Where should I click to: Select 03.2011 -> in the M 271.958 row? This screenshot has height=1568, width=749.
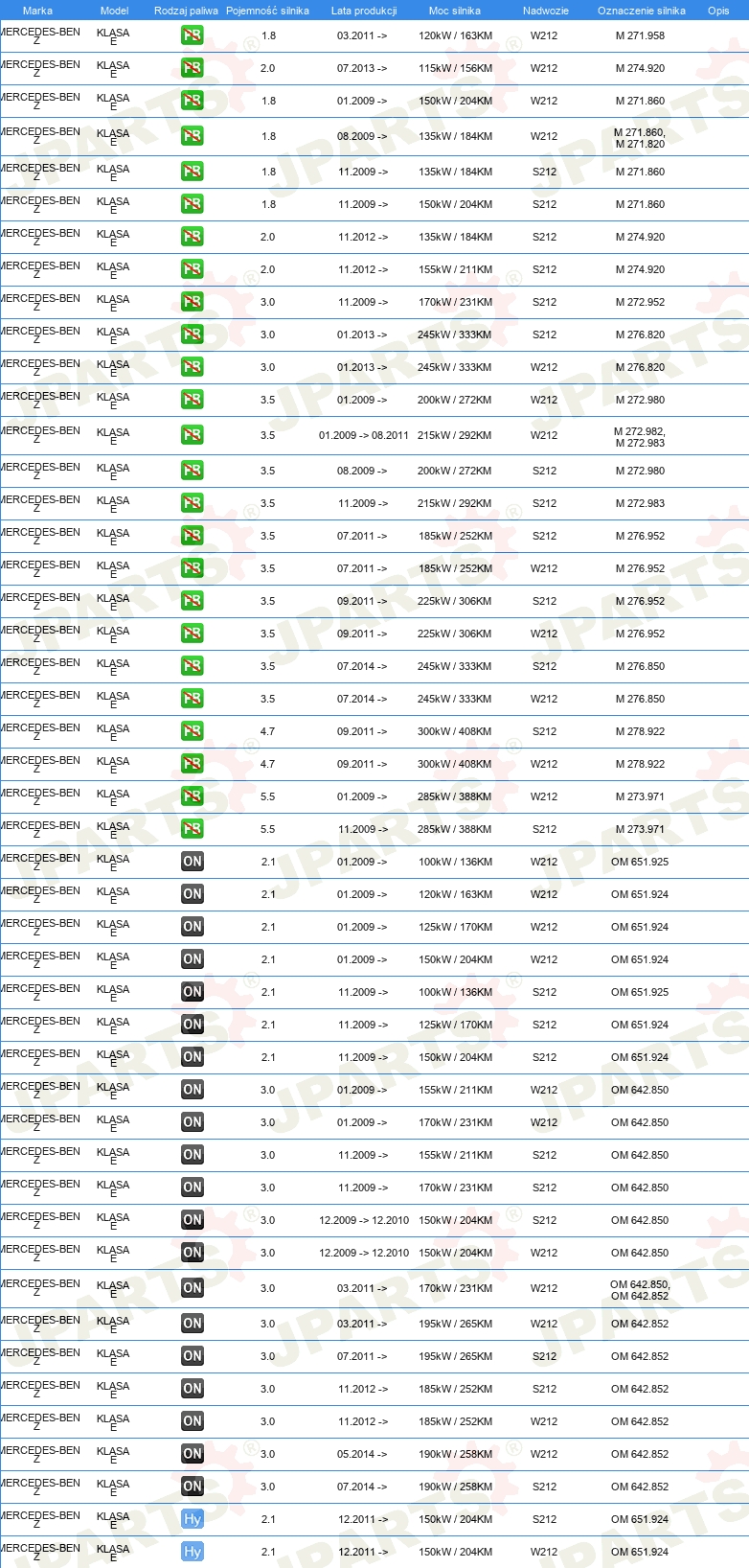[362, 35]
